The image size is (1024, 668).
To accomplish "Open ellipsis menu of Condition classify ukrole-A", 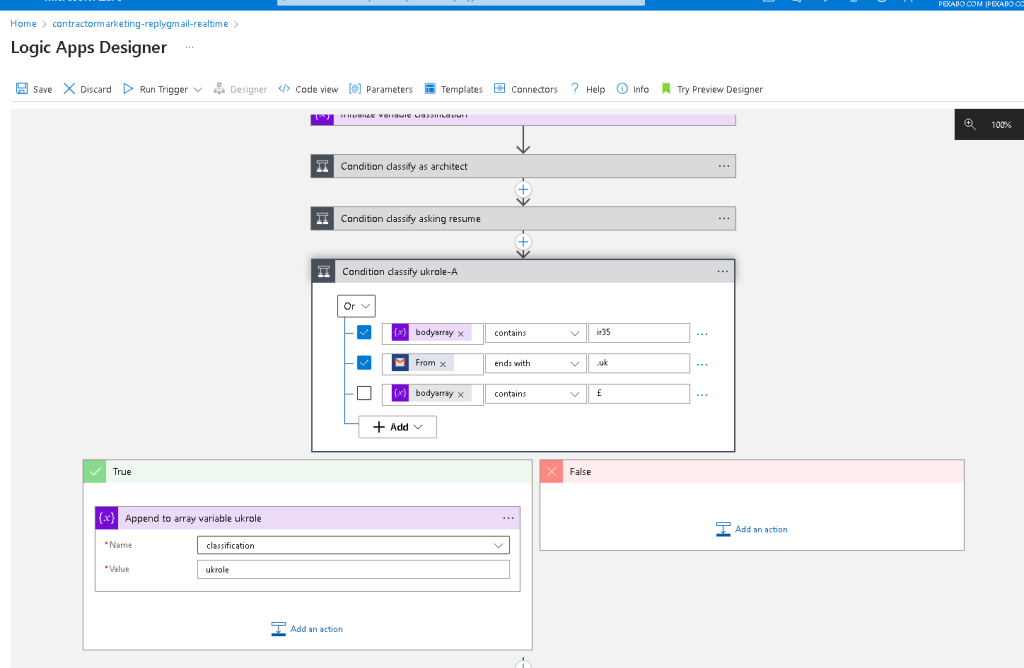I will 722,272.
